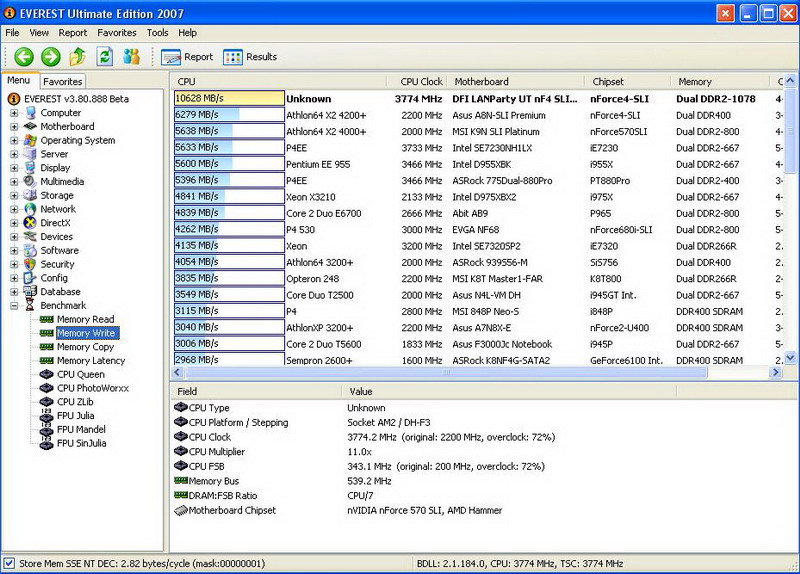Viewport: 800px width, 574px height.
Task: Open the Favorites menu
Action: tap(117, 33)
